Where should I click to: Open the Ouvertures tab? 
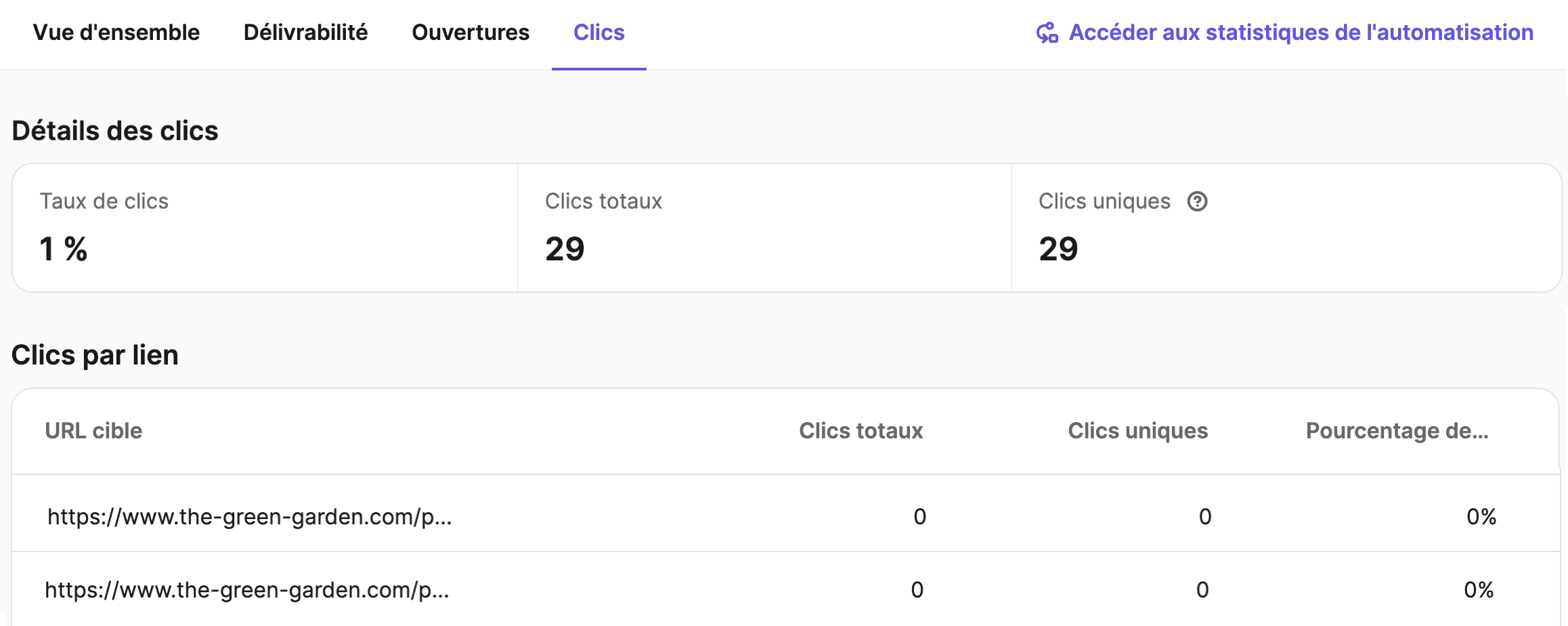pos(471,33)
